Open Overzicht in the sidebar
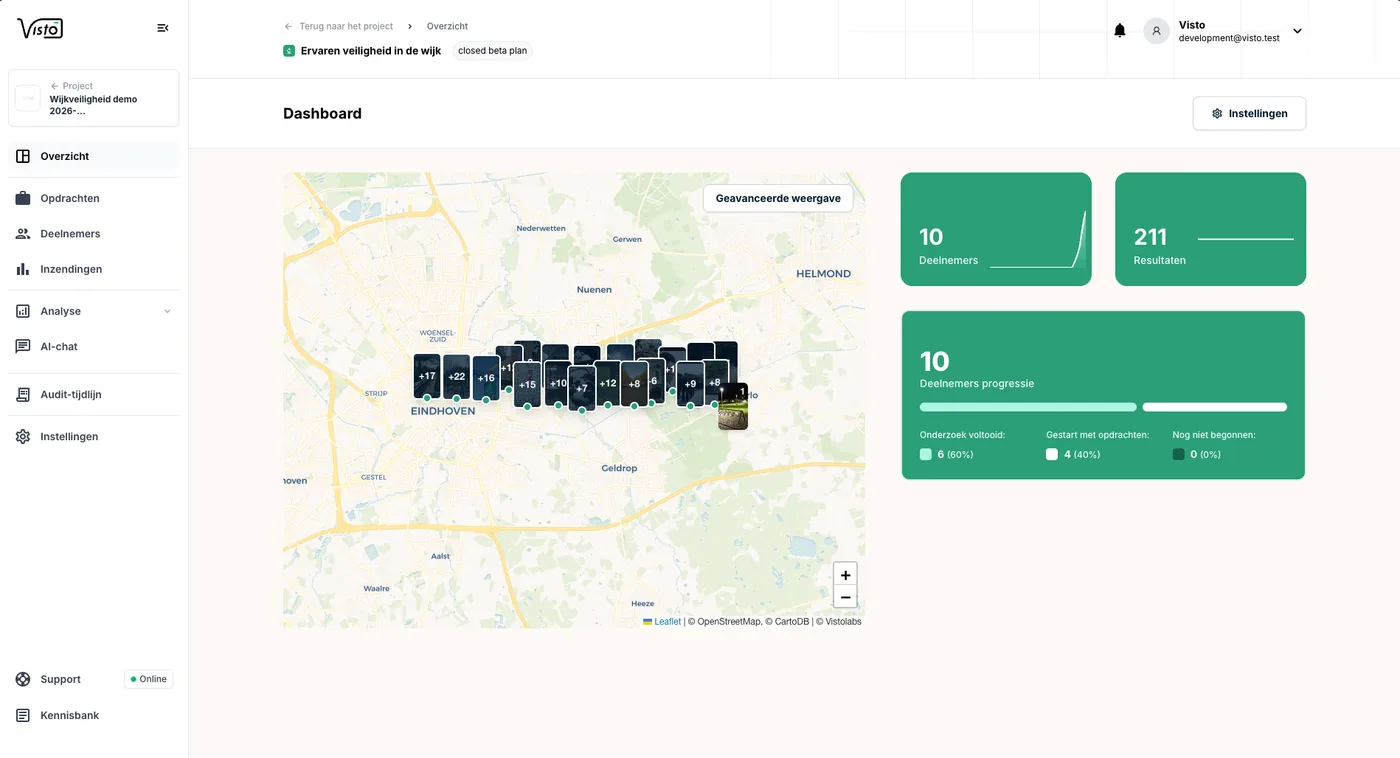 (x=94, y=156)
